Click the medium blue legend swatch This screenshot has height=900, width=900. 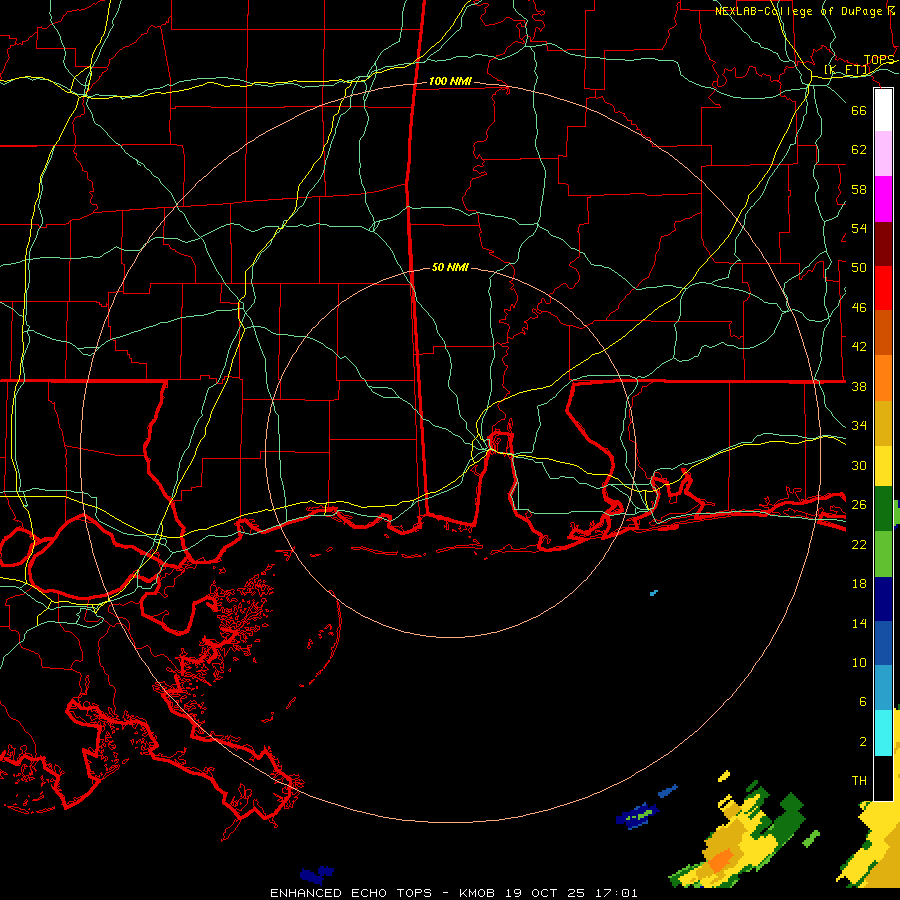point(883,643)
